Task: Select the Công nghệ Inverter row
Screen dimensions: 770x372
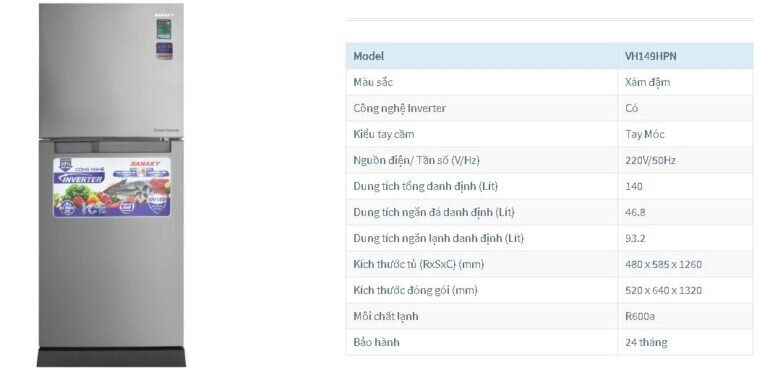Action: (549, 108)
